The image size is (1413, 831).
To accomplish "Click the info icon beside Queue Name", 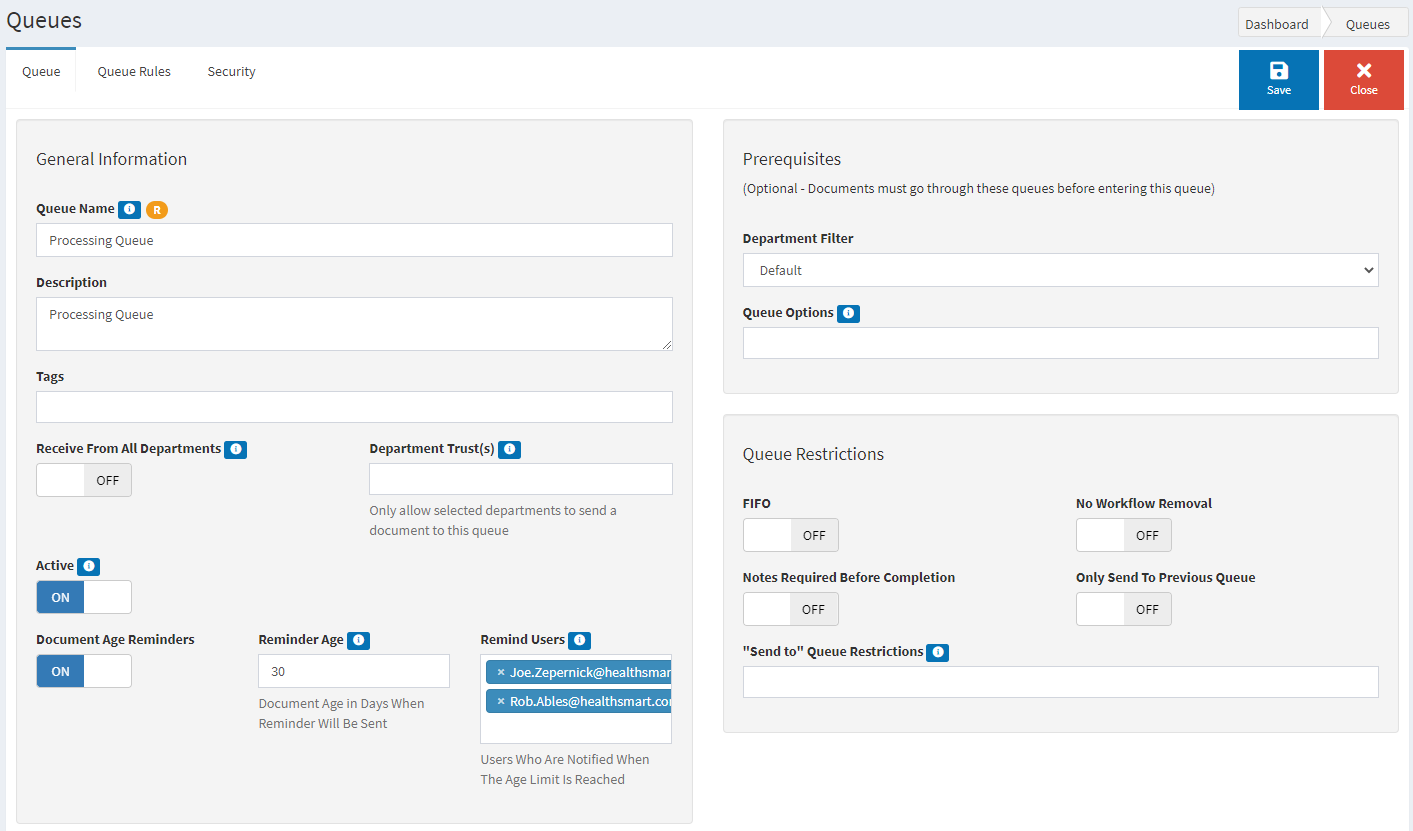I will point(129,209).
